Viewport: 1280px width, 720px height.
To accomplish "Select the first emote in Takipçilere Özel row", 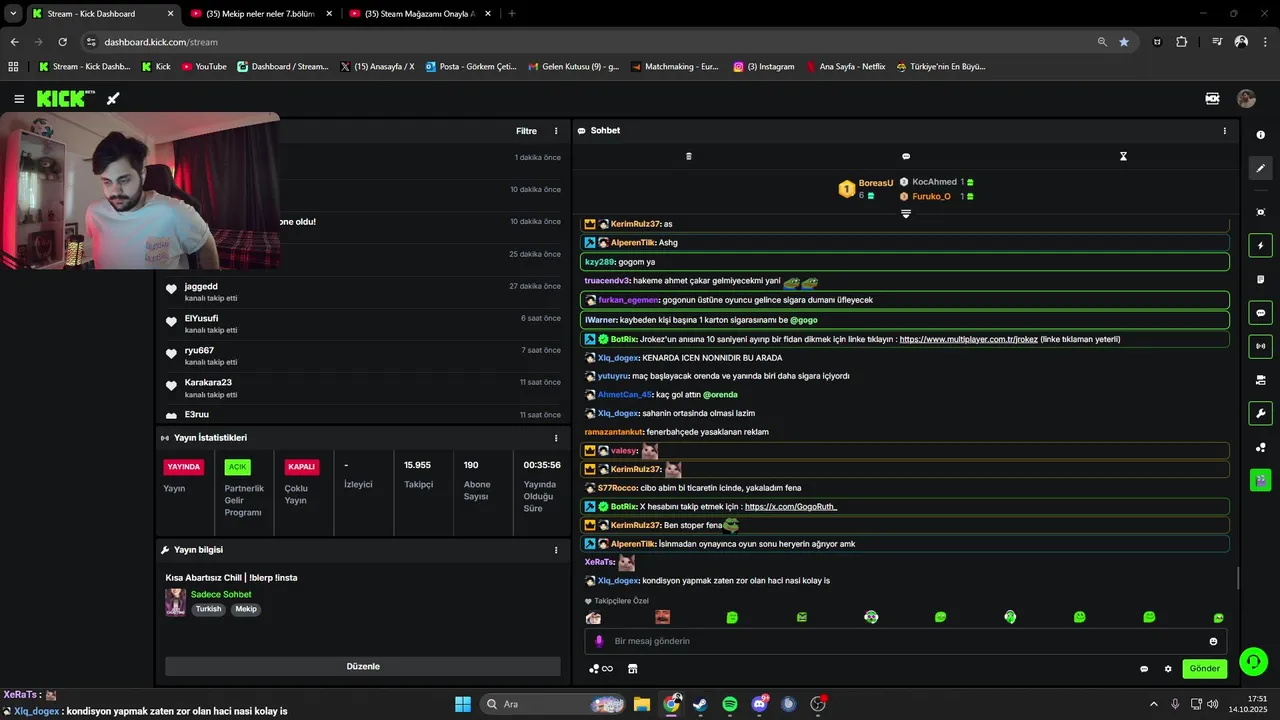I will click(x=593, y=618).
